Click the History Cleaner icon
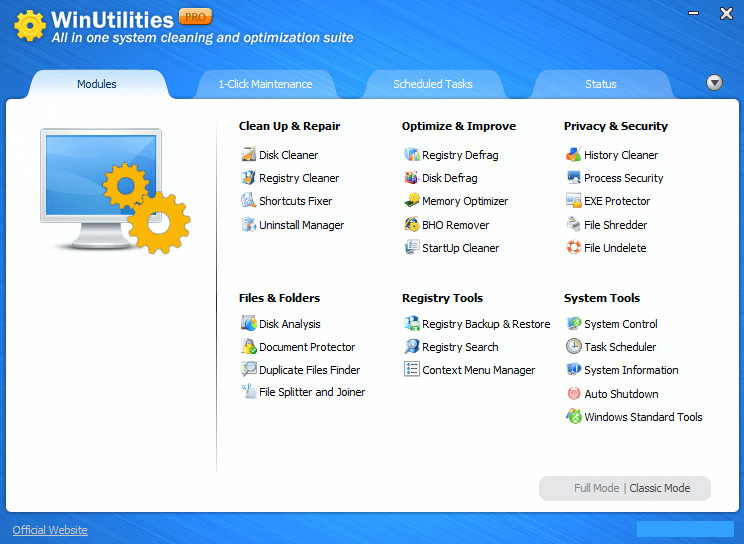 point(574,154)
